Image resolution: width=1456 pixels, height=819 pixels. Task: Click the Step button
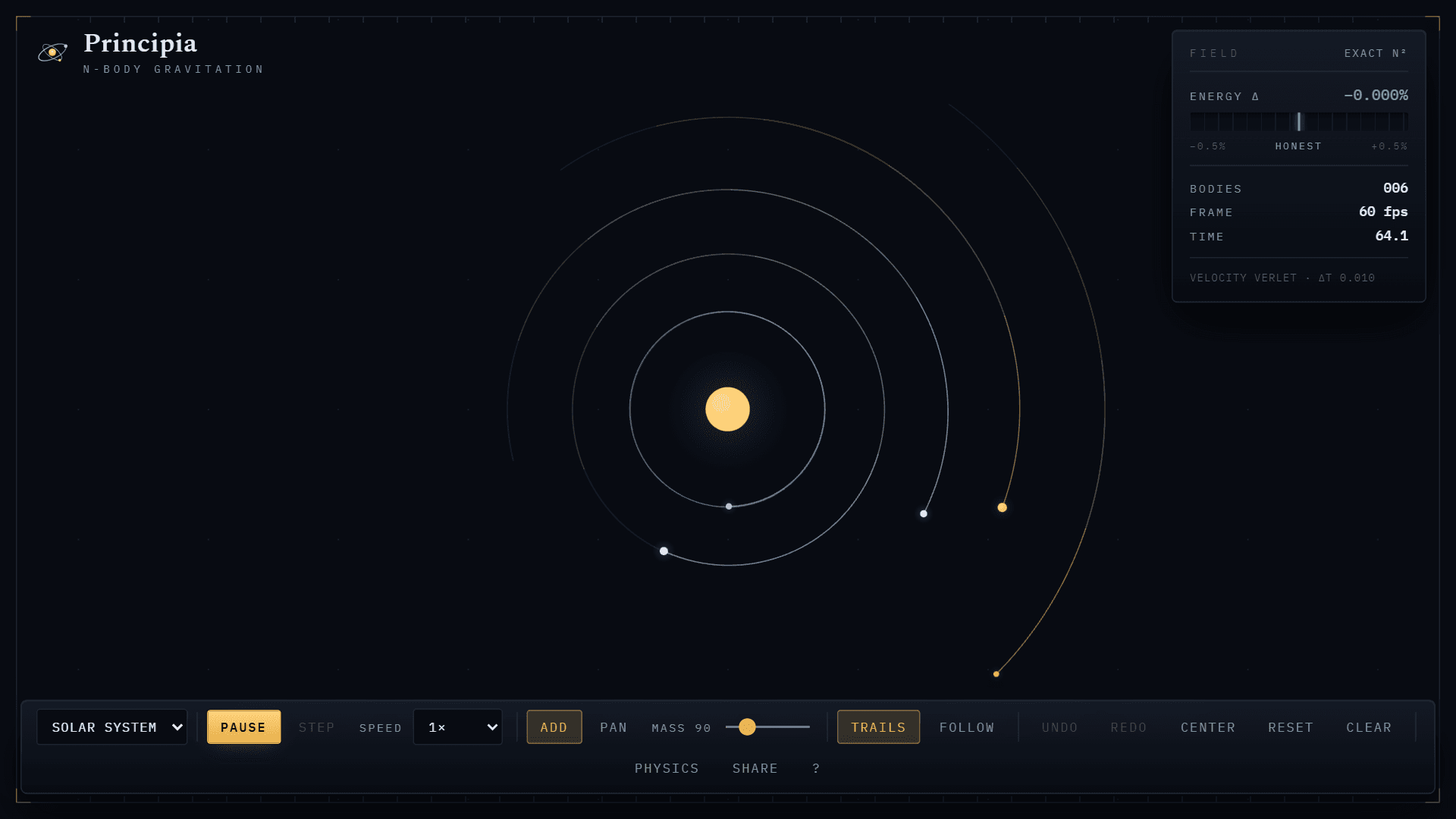pyautogui.click(x=316, y=727)
